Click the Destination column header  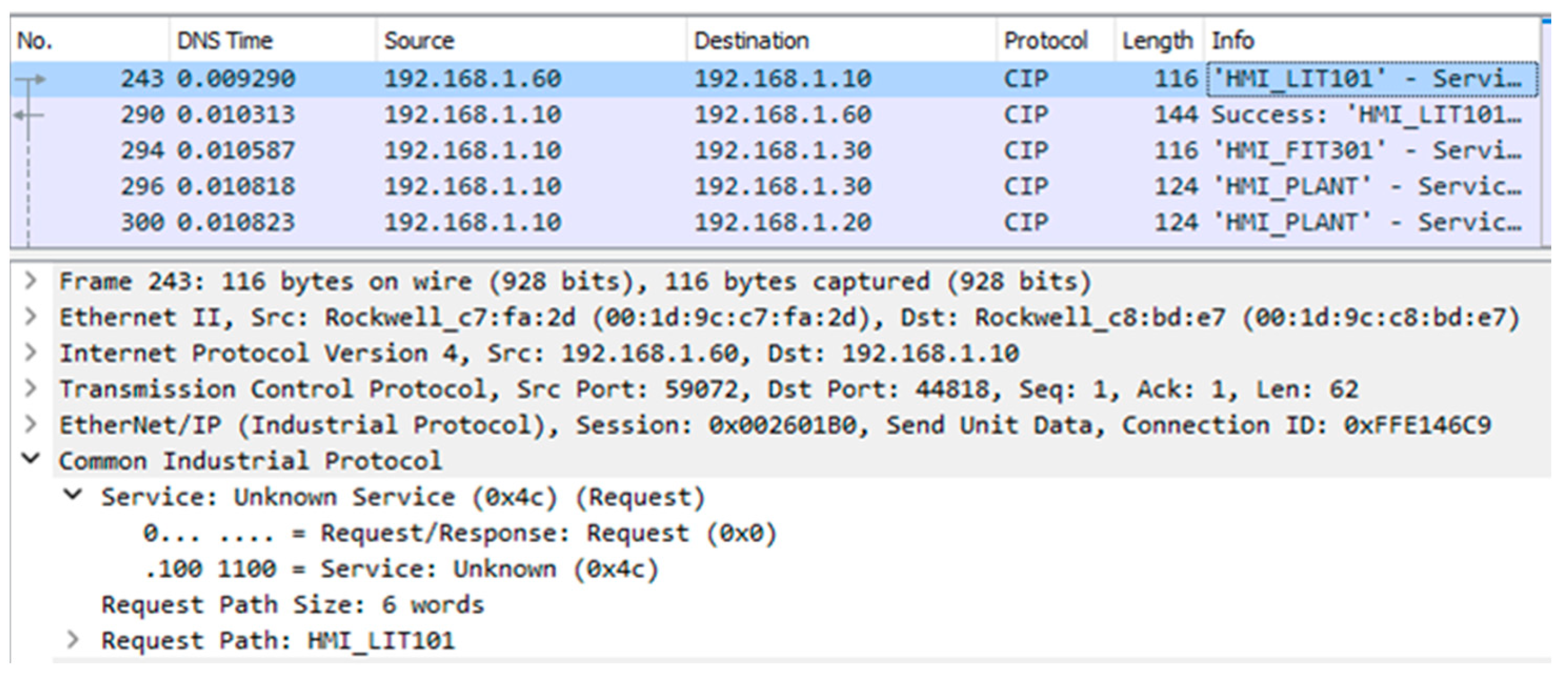point(751,41)
